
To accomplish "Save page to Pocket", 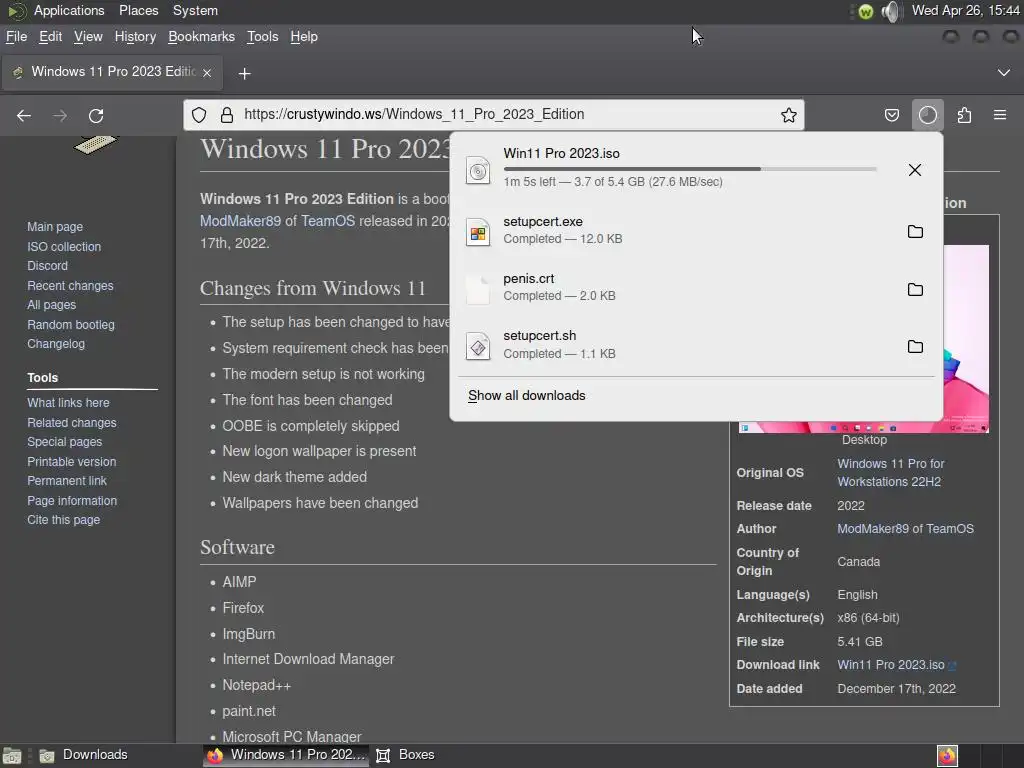I will (x=891, y=116).
